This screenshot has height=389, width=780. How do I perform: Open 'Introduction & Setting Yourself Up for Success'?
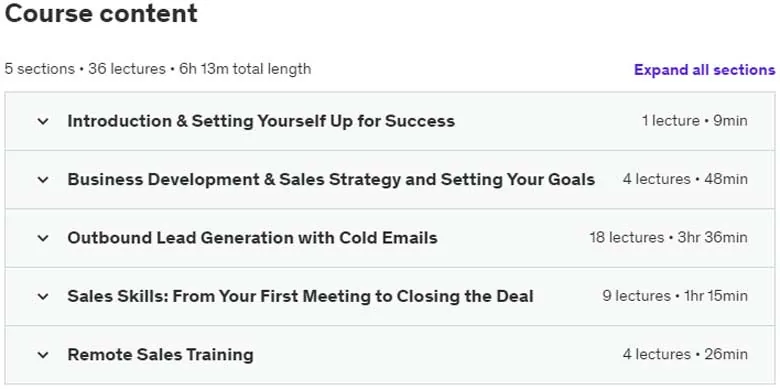pyautogui.click(x=261, y=121)
